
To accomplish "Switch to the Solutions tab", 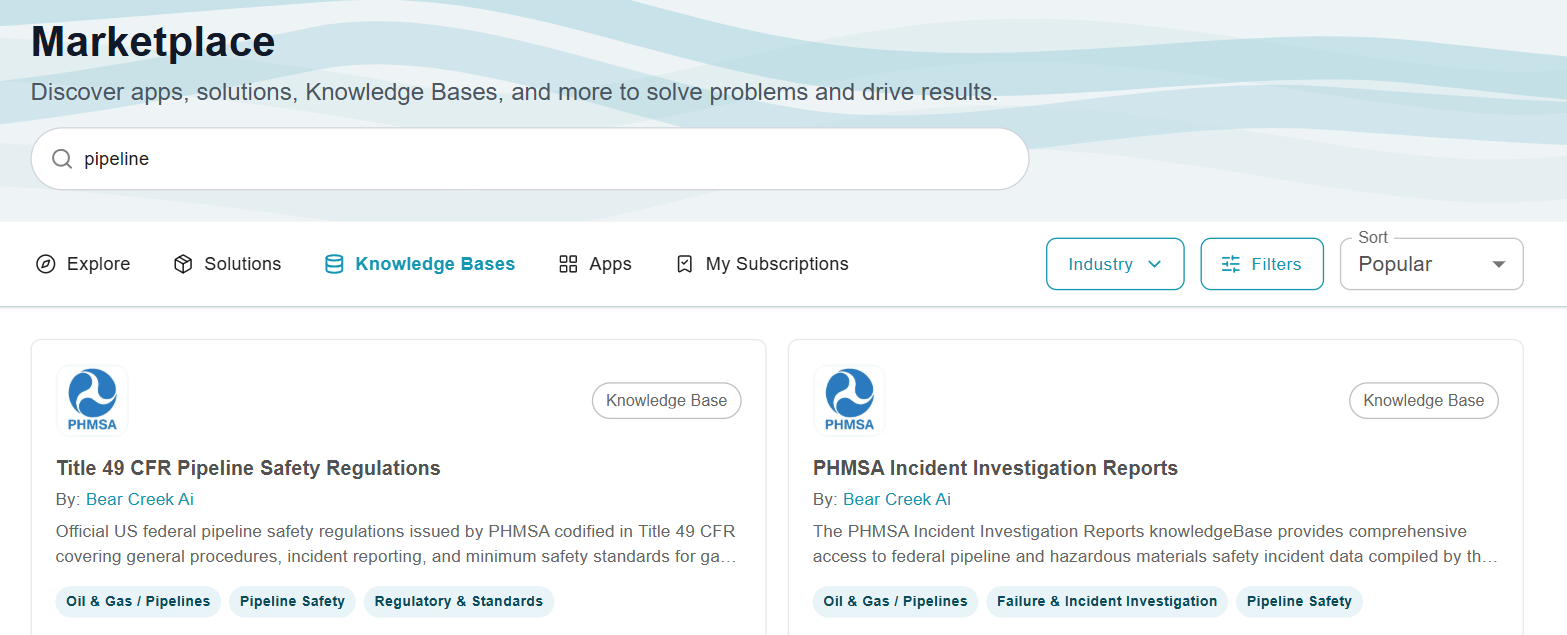I will point(227,264).
